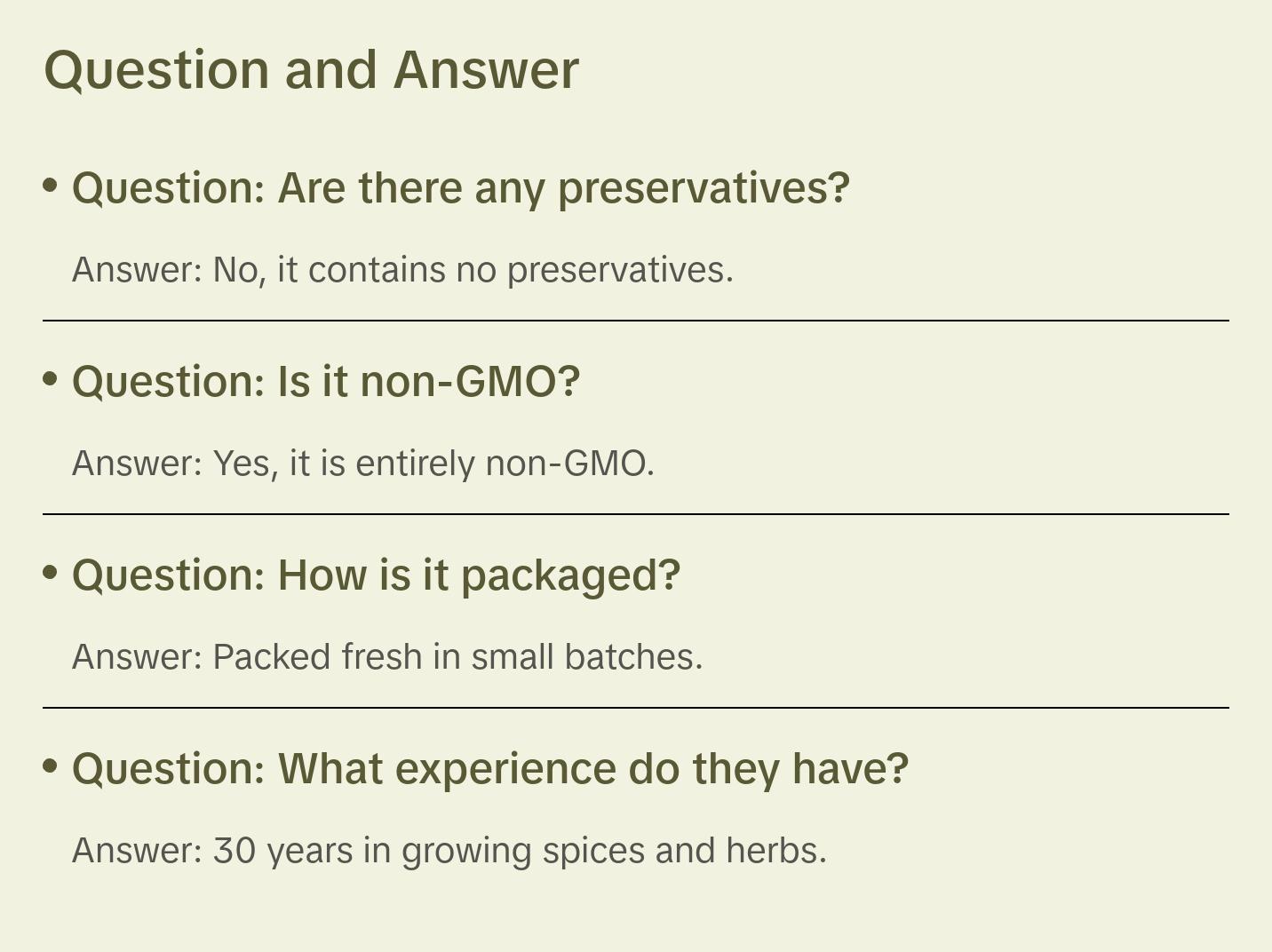
Task: Click the preservatives question text
Action: (460, 188)
